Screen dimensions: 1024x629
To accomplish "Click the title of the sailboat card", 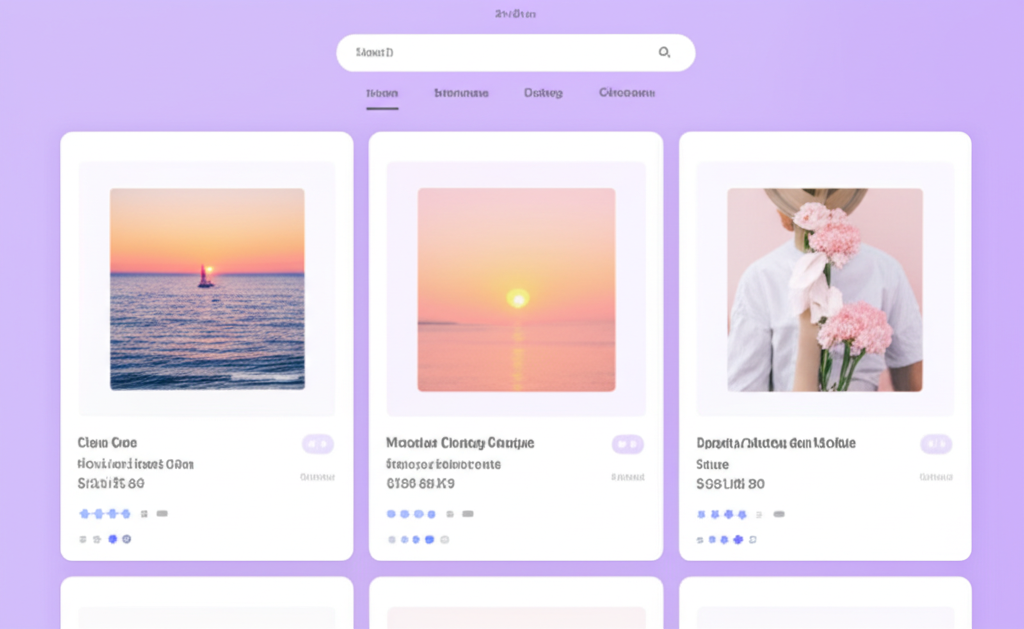I will (x=107, y=443).
